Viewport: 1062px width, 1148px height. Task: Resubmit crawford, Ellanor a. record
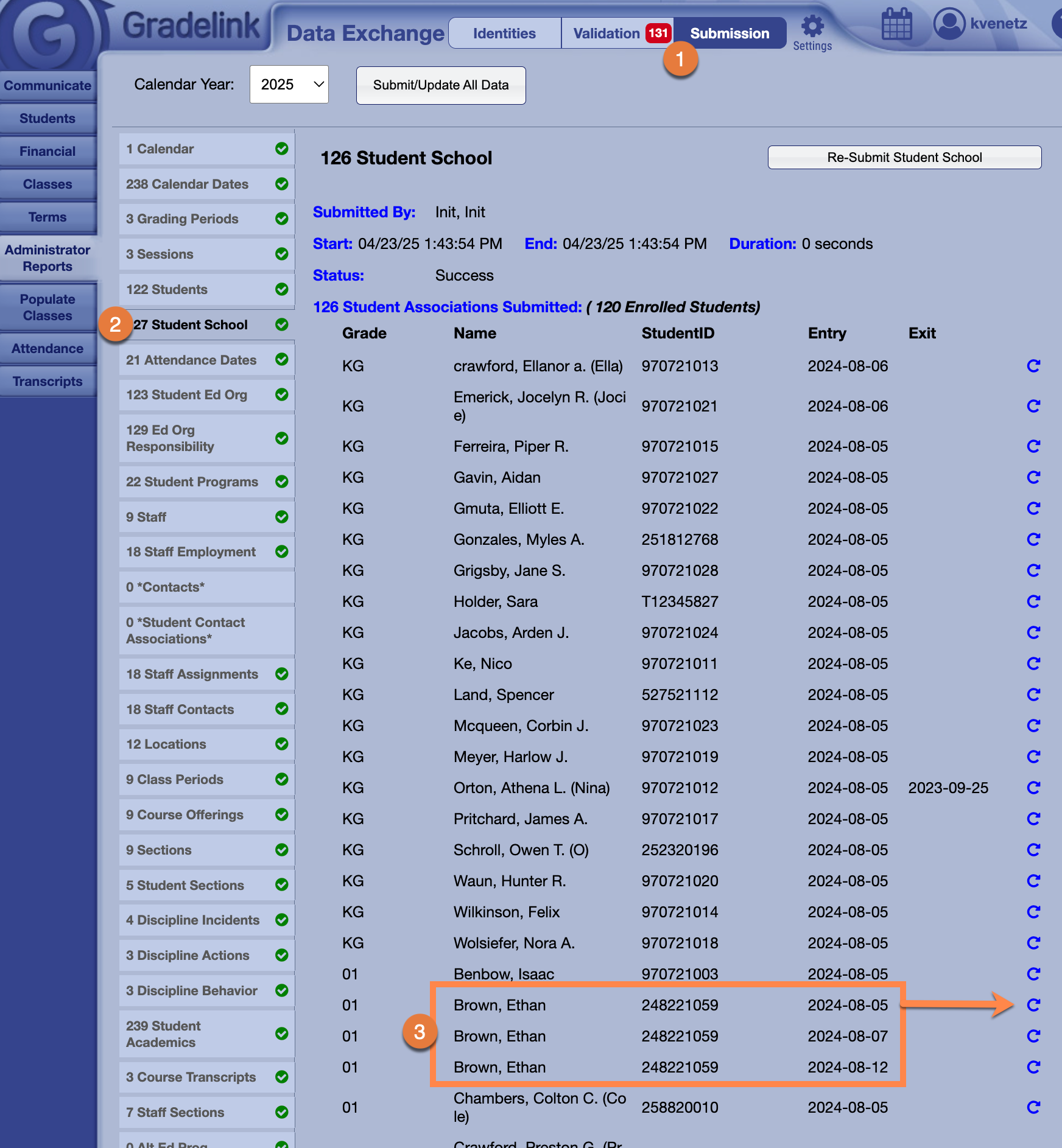(1033, 366)
